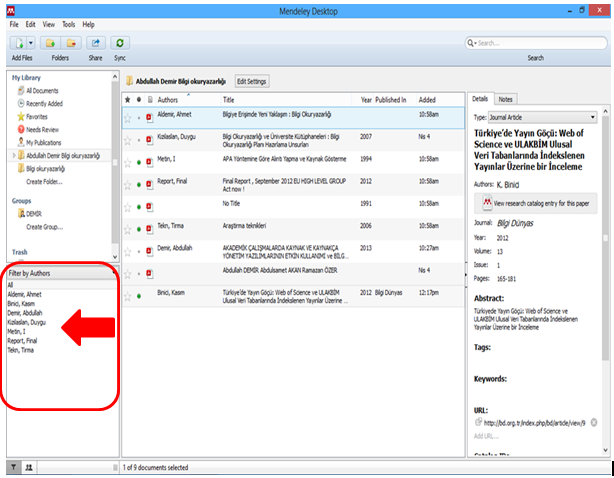Open the File menu
The image size is (614, 478).
14,24
